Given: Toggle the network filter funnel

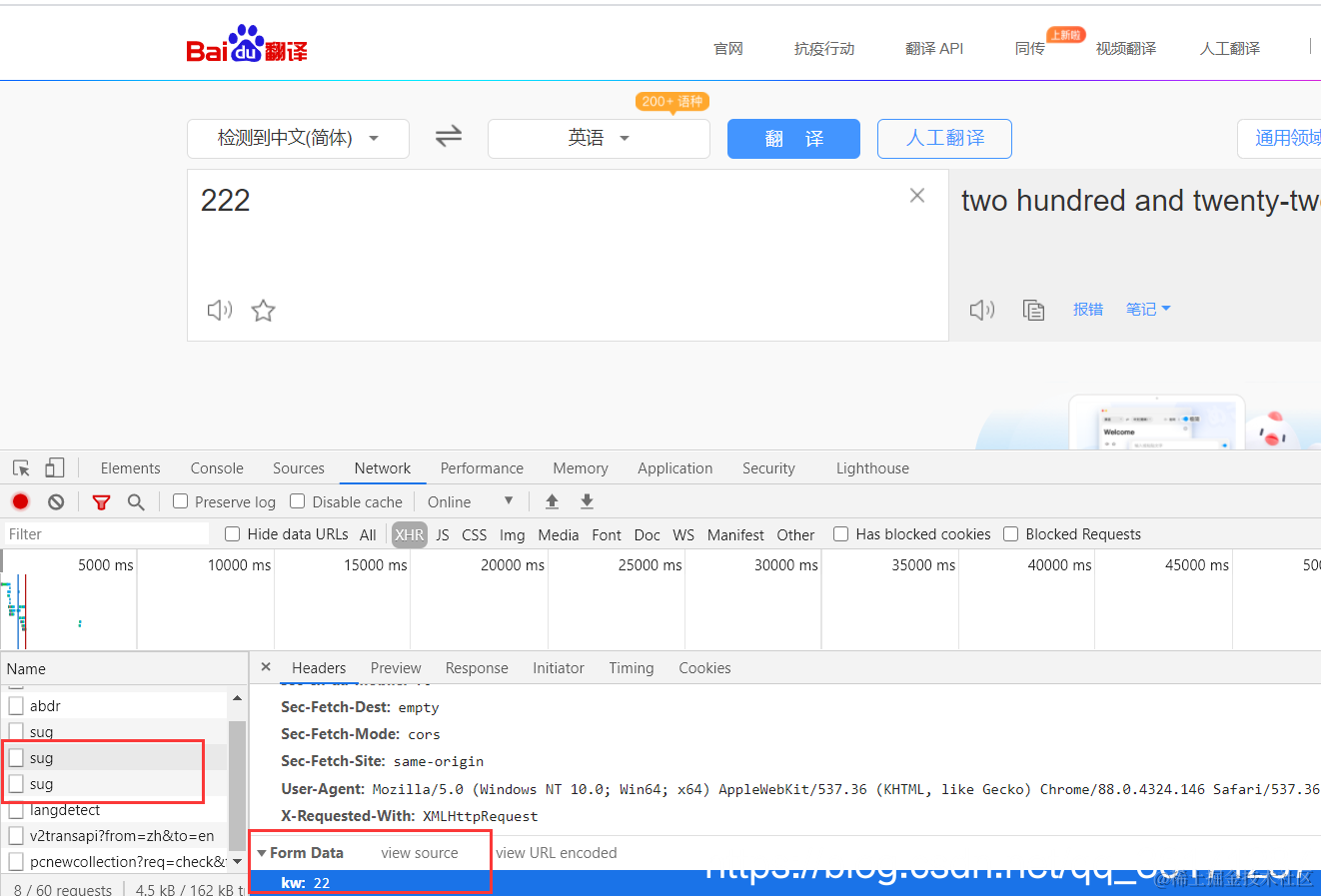Looking at the screenshot, I should coord(101,501).
